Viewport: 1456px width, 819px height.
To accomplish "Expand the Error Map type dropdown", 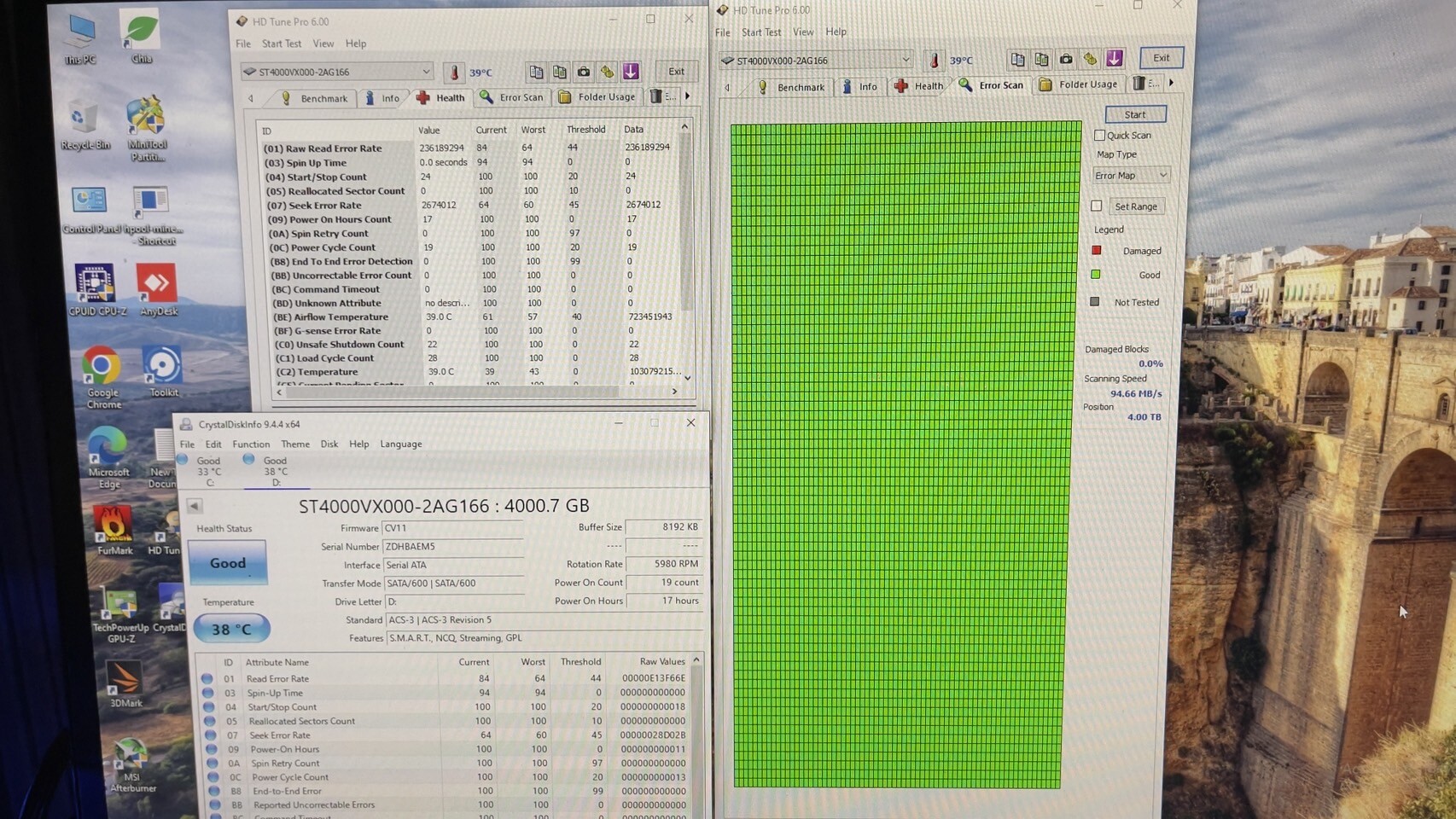I will (x=1131, y=176).
